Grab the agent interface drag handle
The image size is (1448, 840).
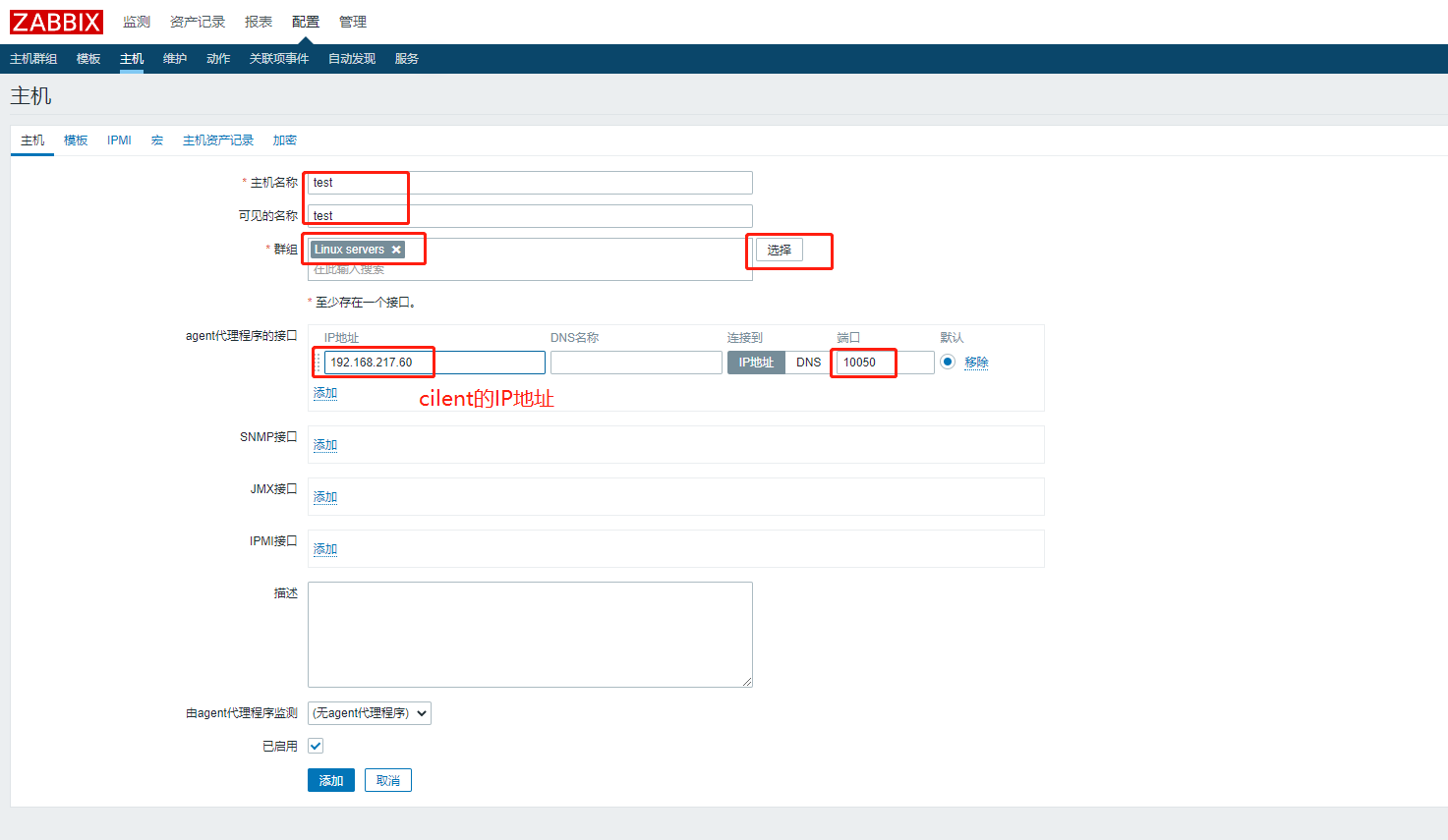point(318,363)
